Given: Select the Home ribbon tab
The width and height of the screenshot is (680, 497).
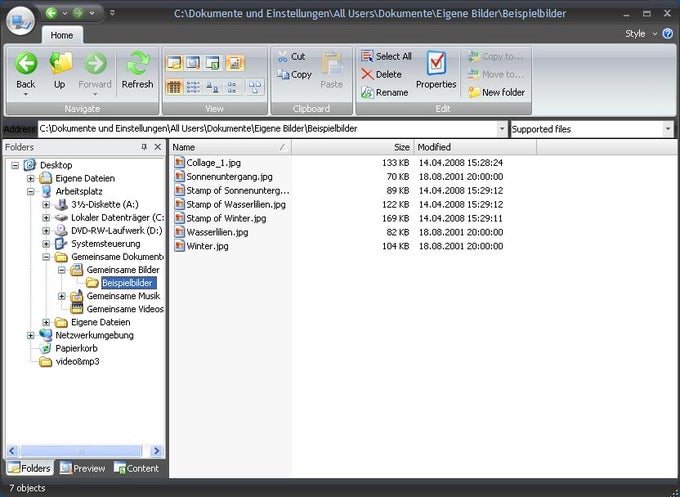Looking at the screenshot, I should click(x=62, y=35).
